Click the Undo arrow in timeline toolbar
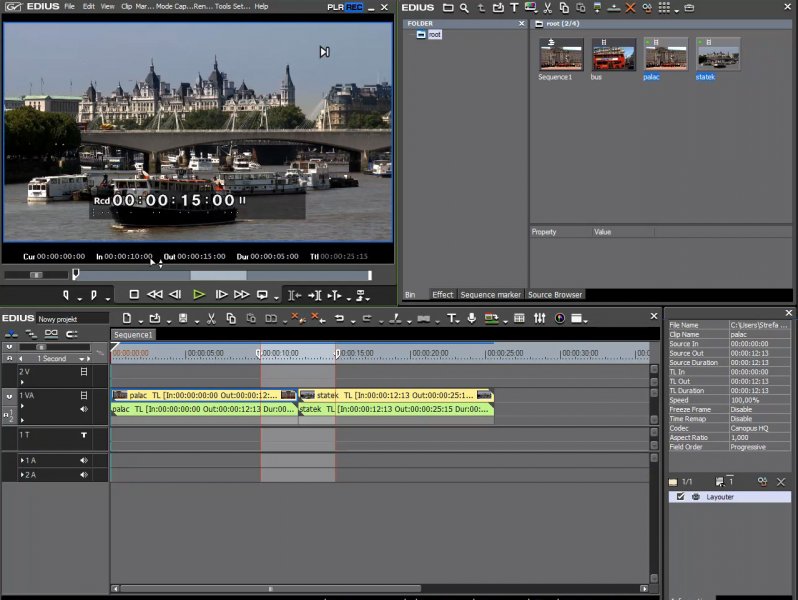 [339, 318]
